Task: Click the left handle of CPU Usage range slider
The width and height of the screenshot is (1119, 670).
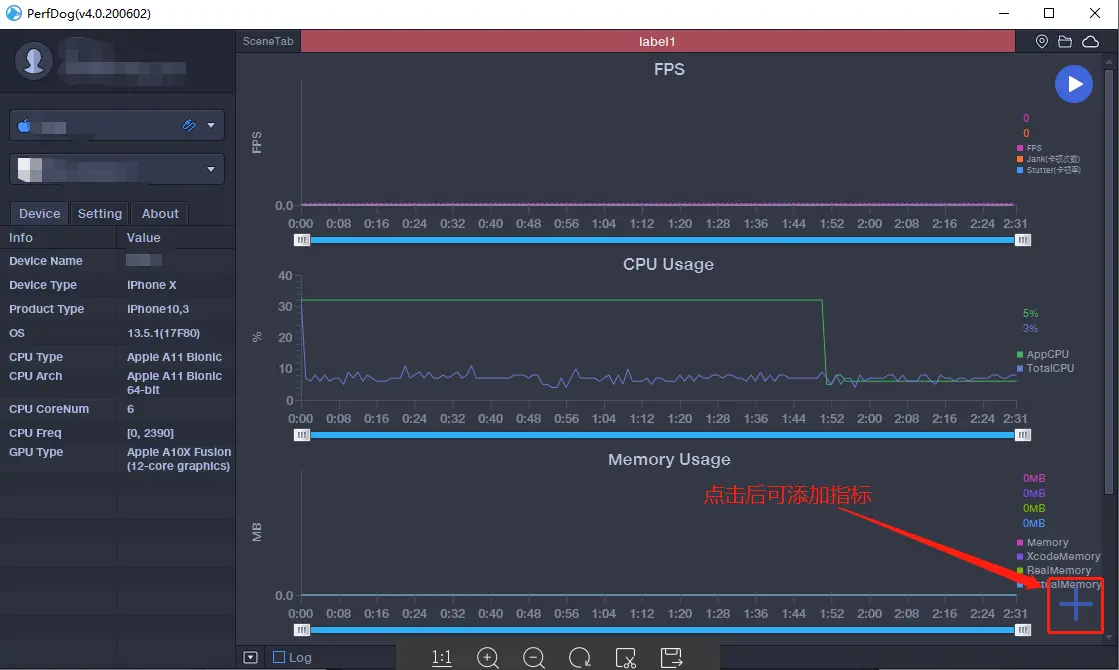Action: (302, 435)
